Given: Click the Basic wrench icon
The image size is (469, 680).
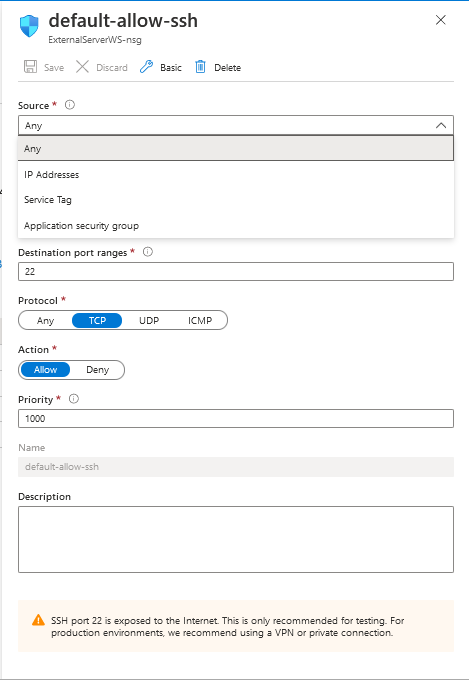Looking at the screenshot, I should click(146, 67).
